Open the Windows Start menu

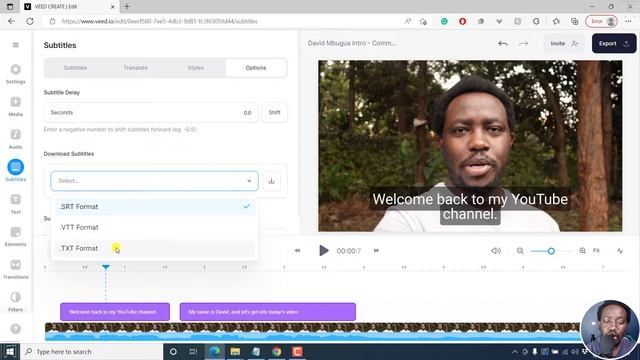click(x=10, y=351)
